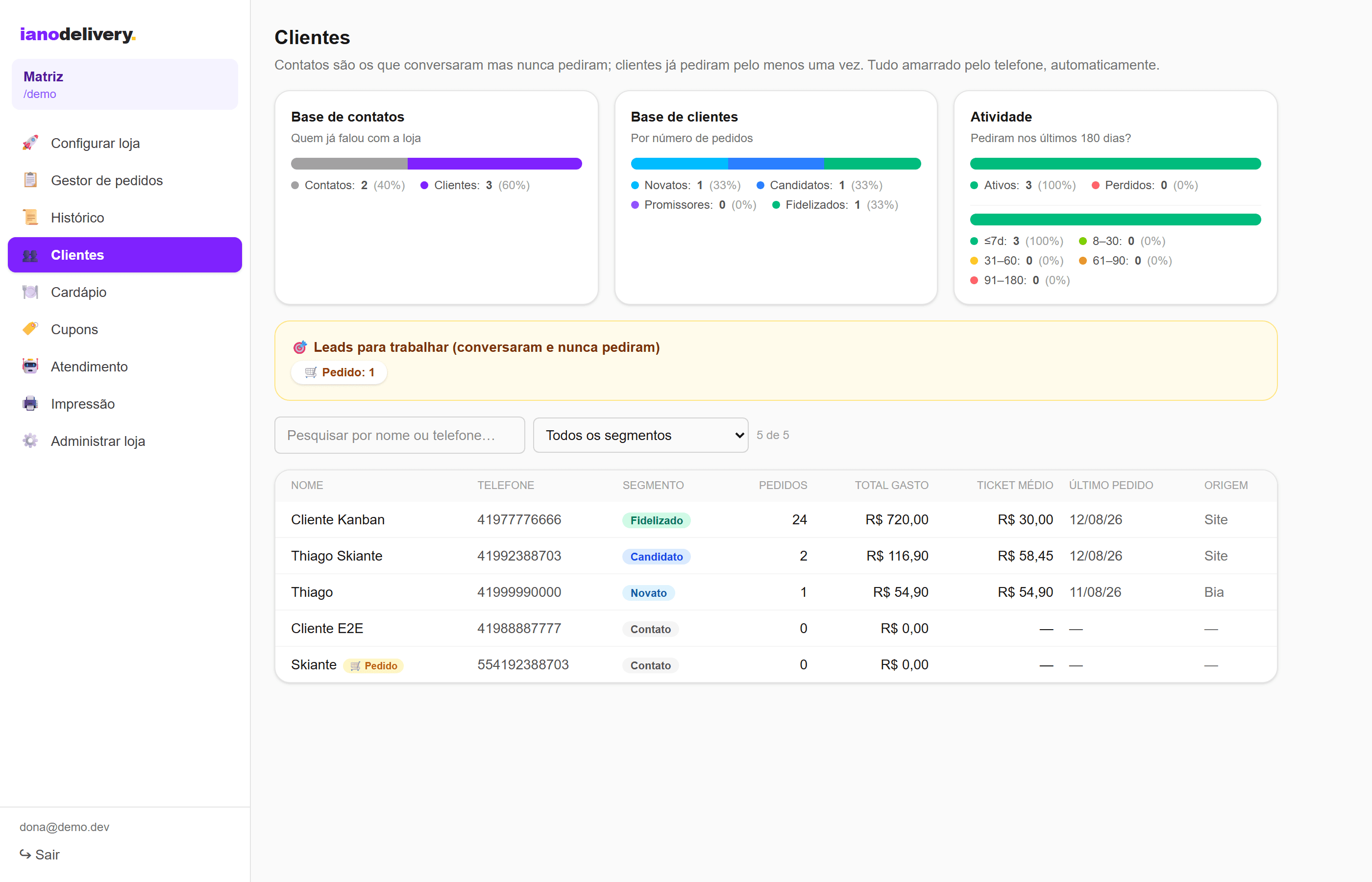1372x882 pixels.
Task: Click the recency bar above ≤7d legend
Action: click(1115, 220)
